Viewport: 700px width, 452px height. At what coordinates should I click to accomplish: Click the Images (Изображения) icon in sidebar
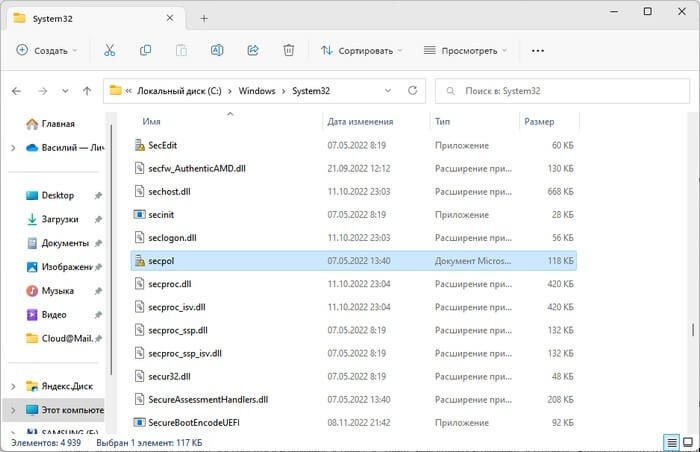(x=32, y=267)
